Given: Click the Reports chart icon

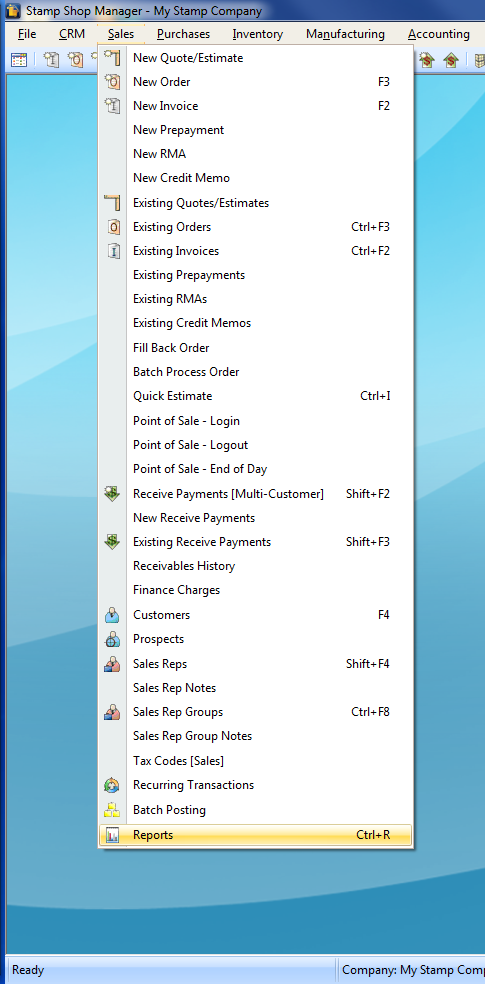Looking at the screenshot, I should tap(112, 835).
